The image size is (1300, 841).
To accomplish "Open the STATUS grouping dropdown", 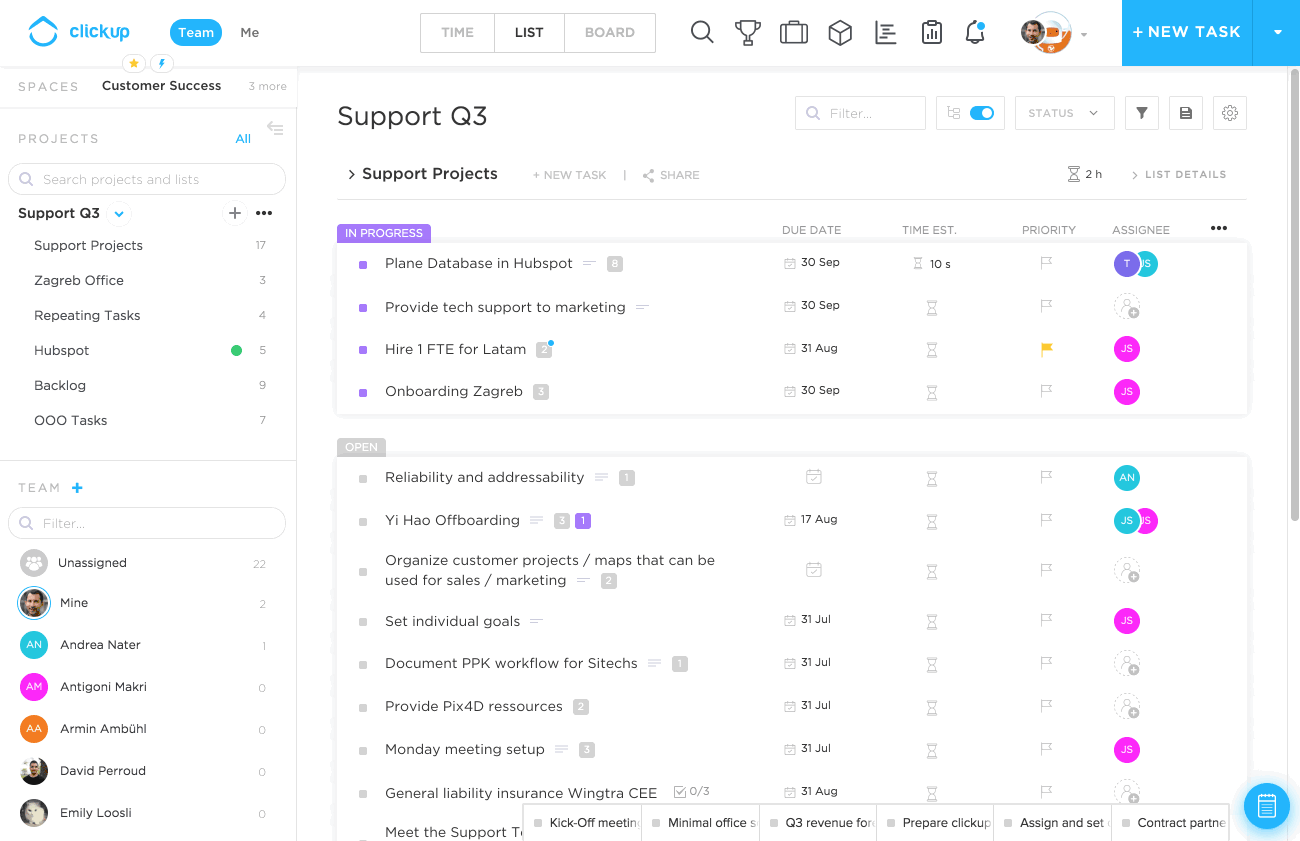I will (1063, 113).
